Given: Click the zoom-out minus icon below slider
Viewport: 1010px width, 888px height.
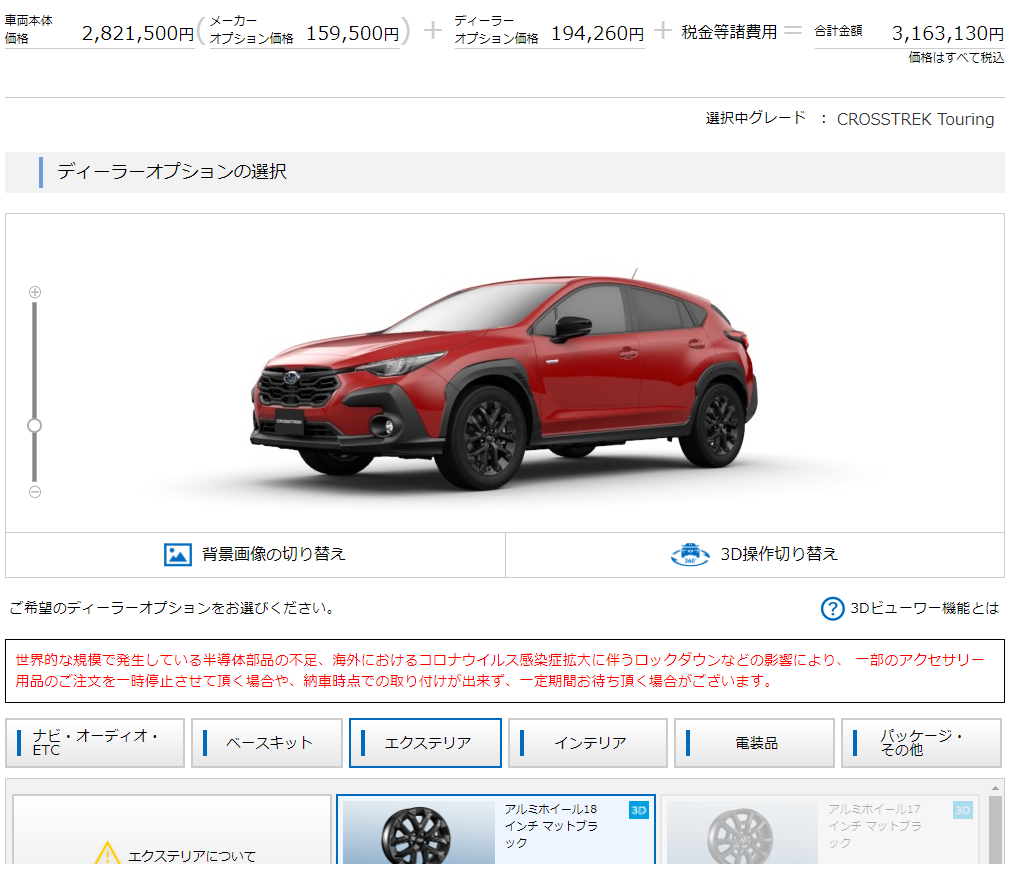Looking at the screenshot, I should tap(35, 492).
